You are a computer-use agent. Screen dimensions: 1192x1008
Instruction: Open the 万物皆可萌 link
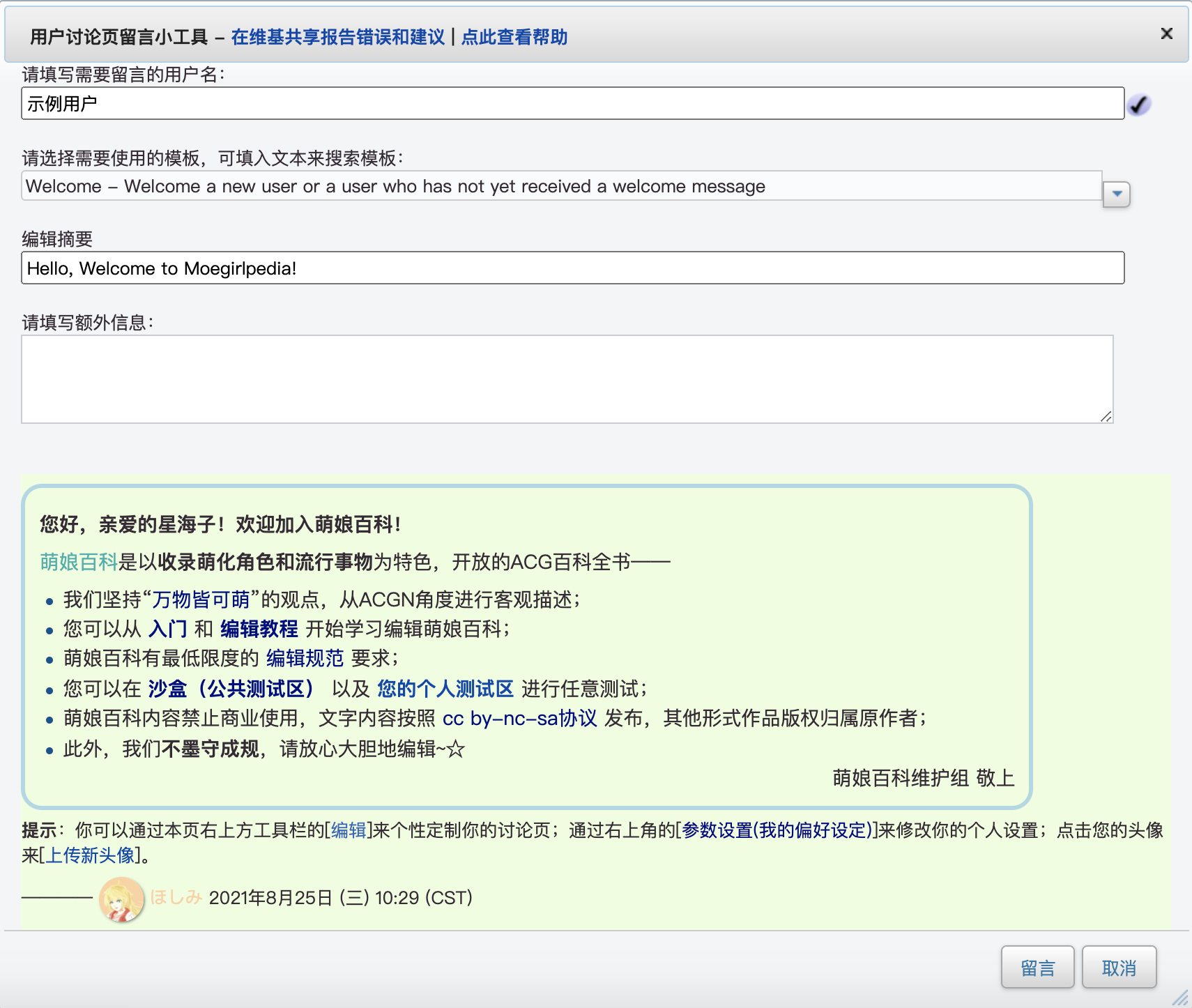tap(201, 600)
